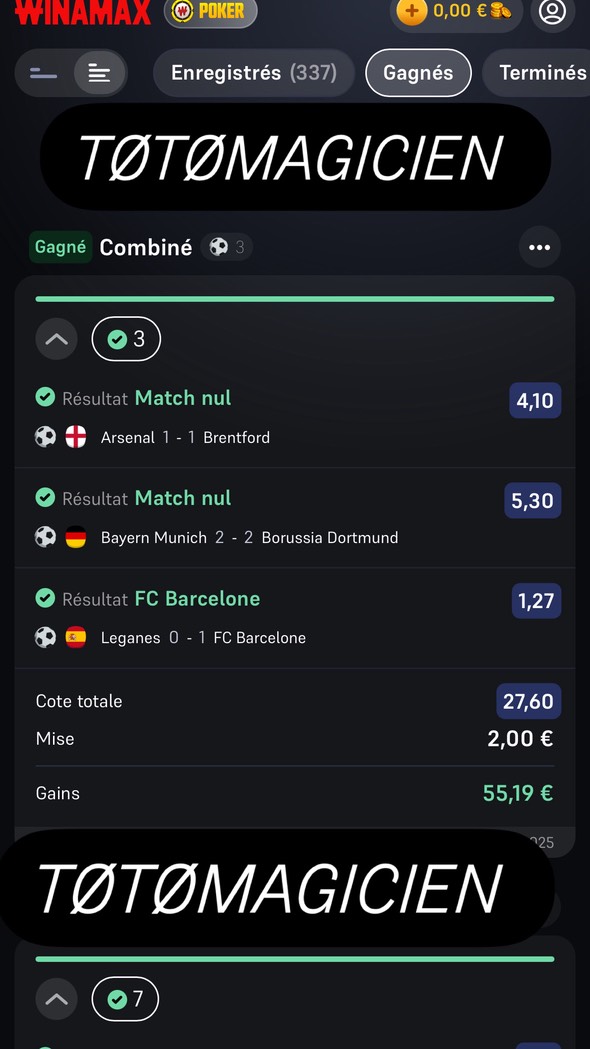Switch to detailed list view toggle
590x1049 pixels.
(x=99, y=73)
